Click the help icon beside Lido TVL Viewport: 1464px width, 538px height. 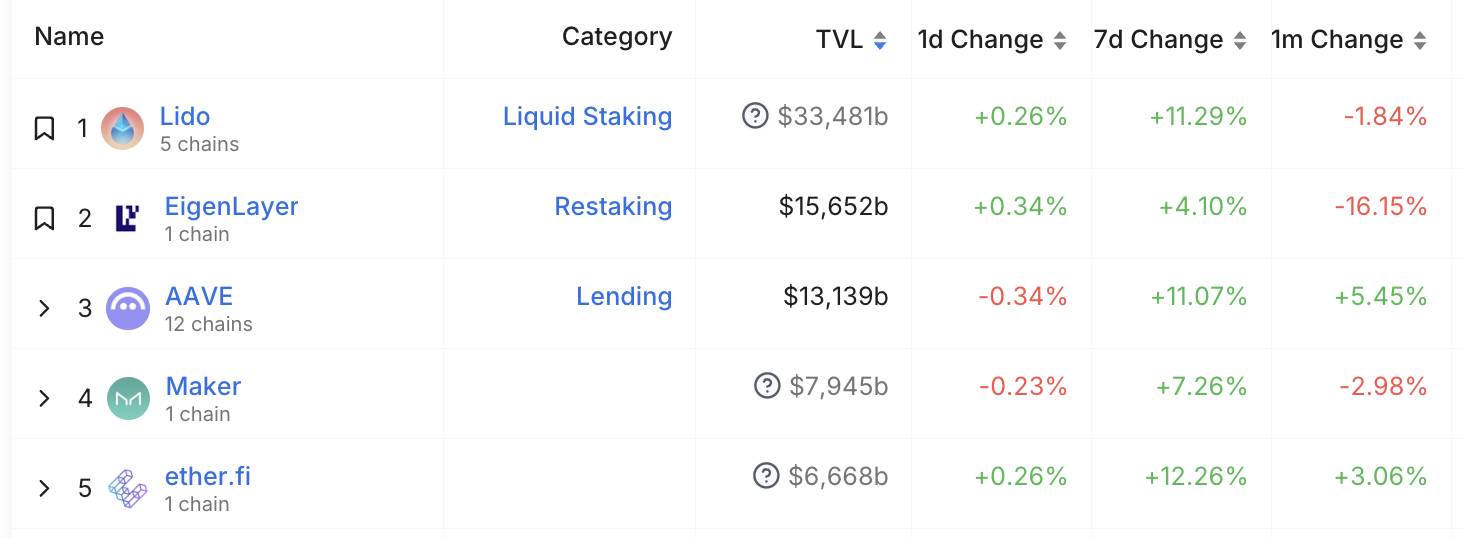pos(755,116)
